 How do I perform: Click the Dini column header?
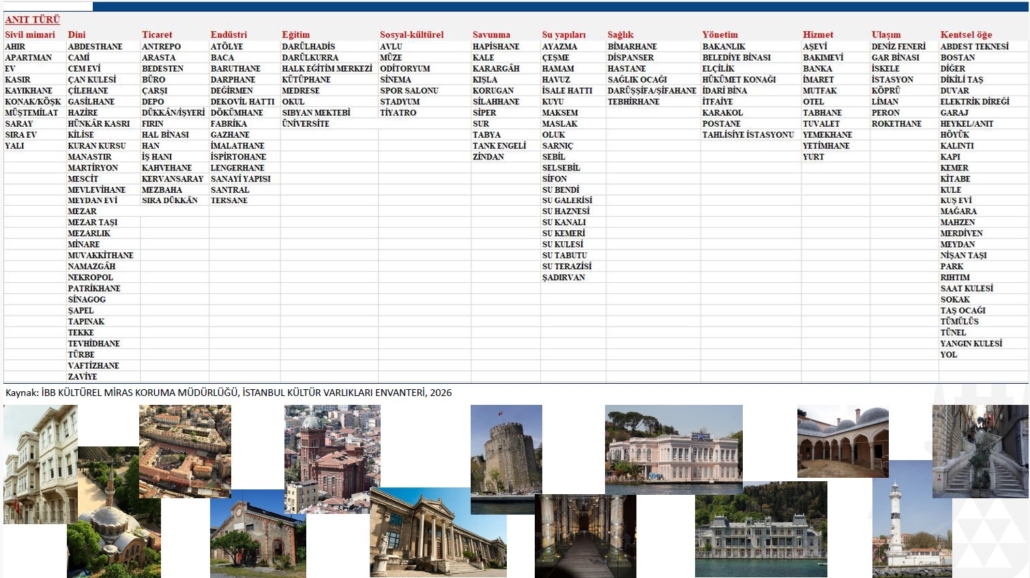[x=77, y=35]
